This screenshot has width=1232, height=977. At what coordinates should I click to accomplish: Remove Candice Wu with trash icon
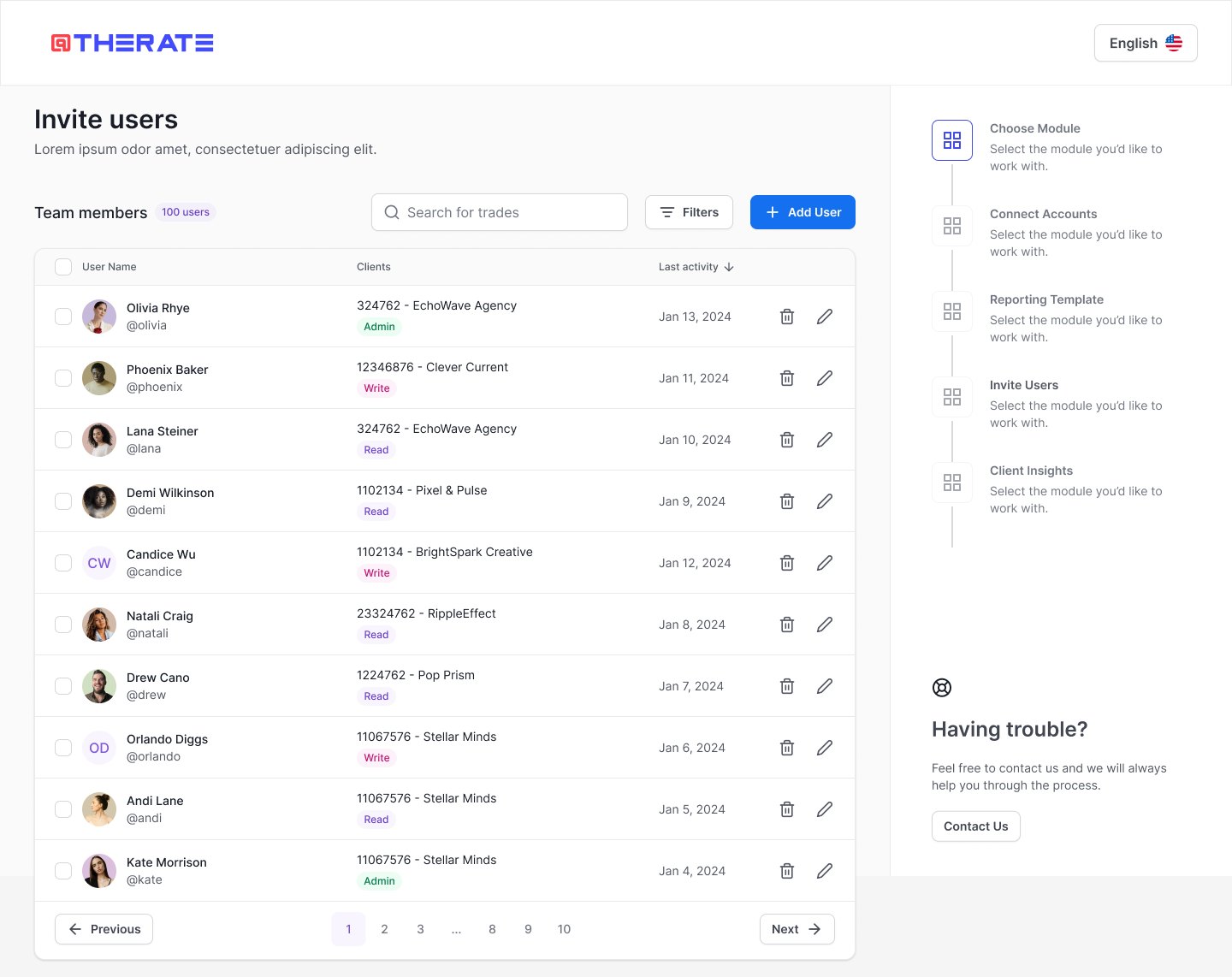[x=787, y=563]
